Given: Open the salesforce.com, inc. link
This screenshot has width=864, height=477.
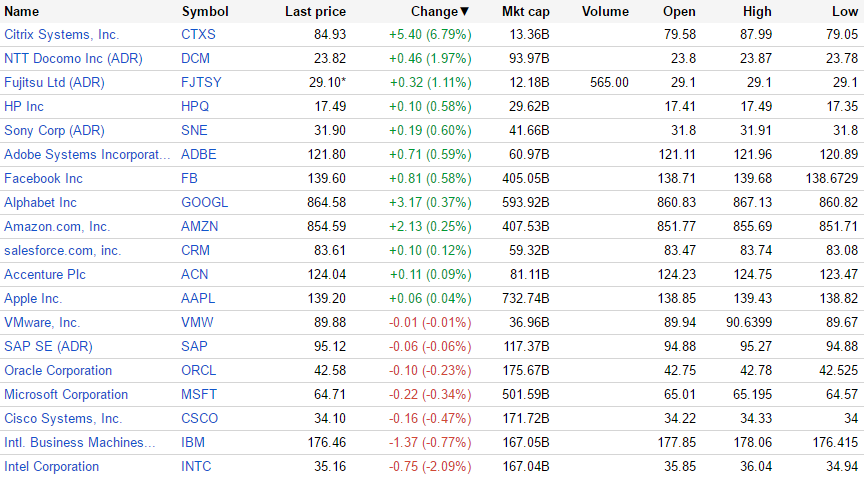Looking at the screenshot, I should click(x=62, y=251).
